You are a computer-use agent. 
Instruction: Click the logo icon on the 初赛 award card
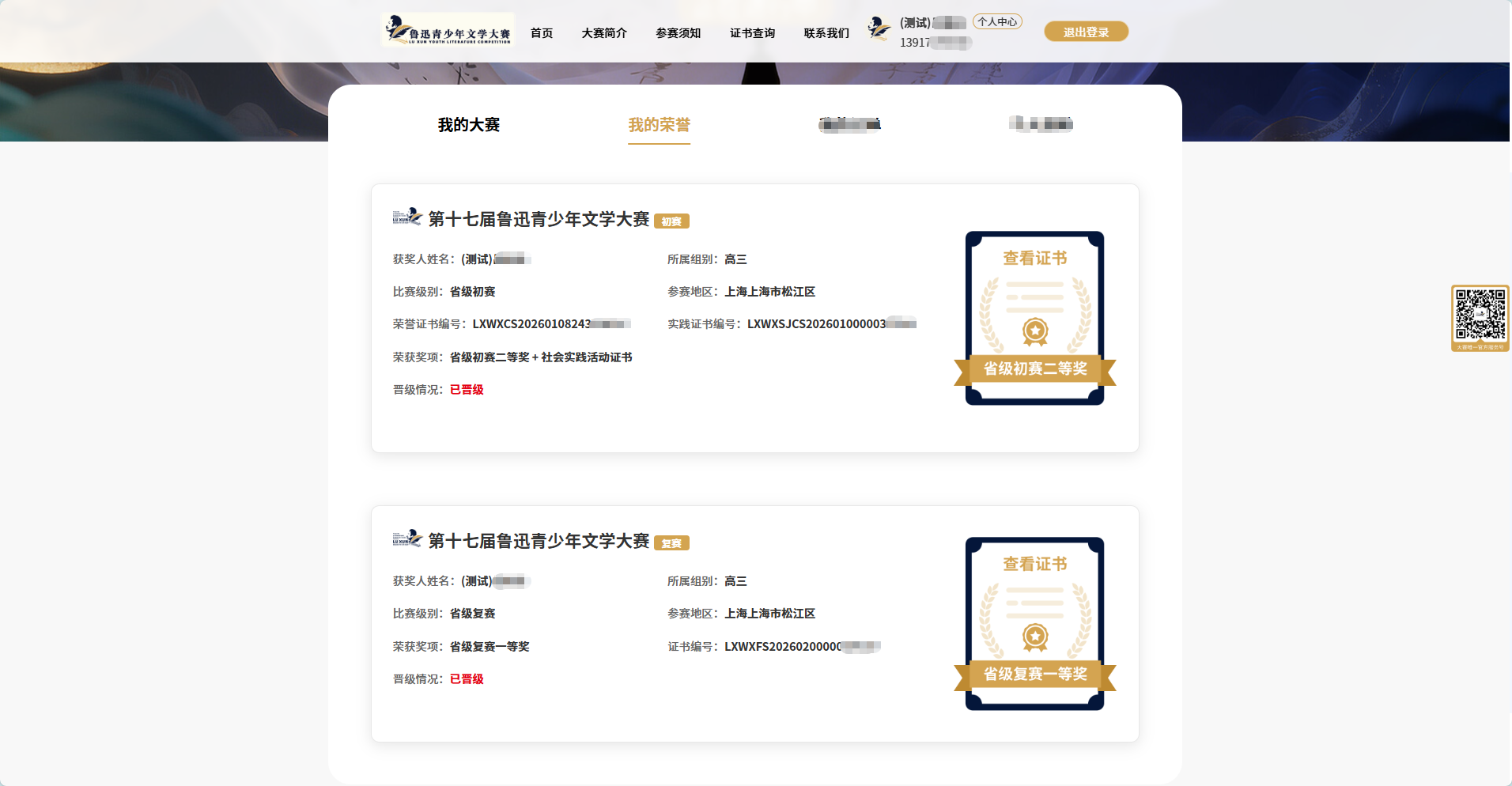[407, 217]
